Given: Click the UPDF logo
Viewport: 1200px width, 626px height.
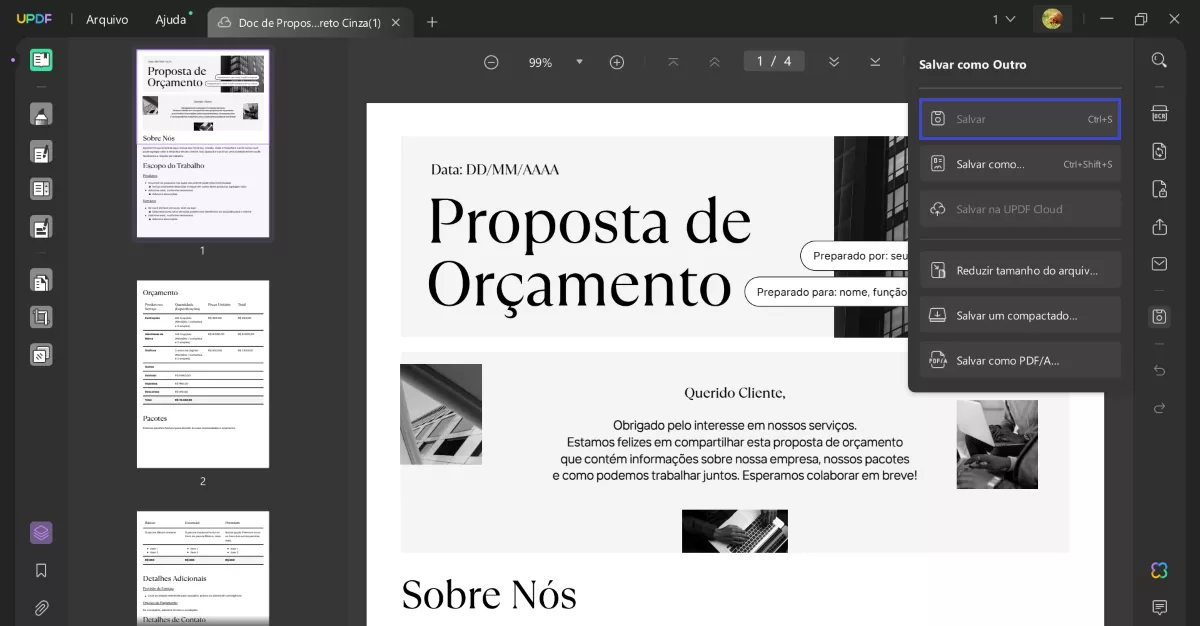Looking at the screenshot, I should [x=33, y=20].
